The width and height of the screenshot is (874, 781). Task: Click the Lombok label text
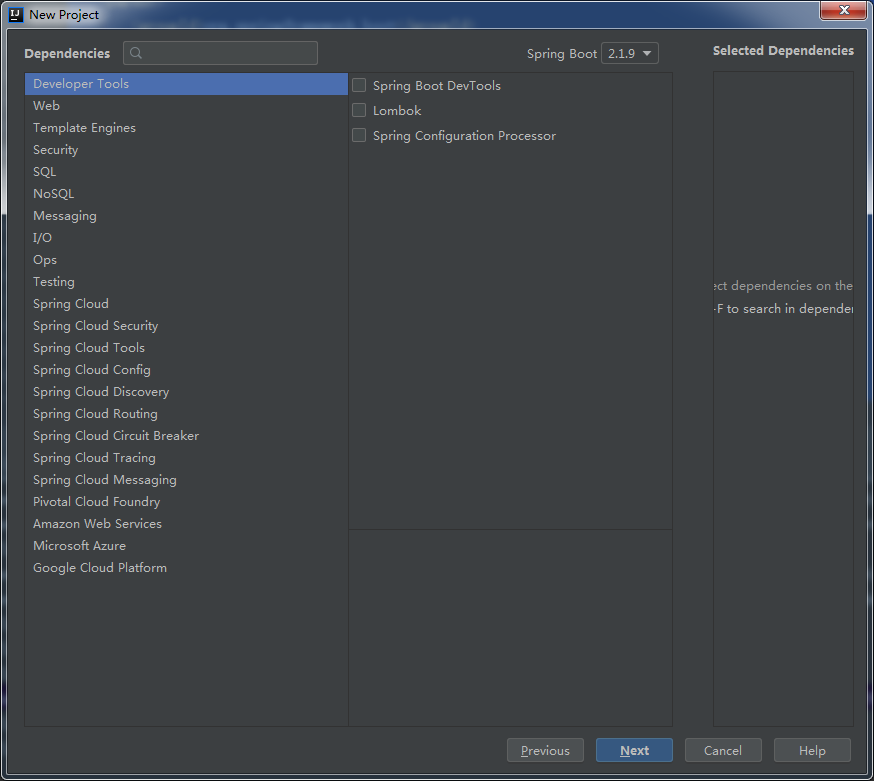tap(397, 111)
